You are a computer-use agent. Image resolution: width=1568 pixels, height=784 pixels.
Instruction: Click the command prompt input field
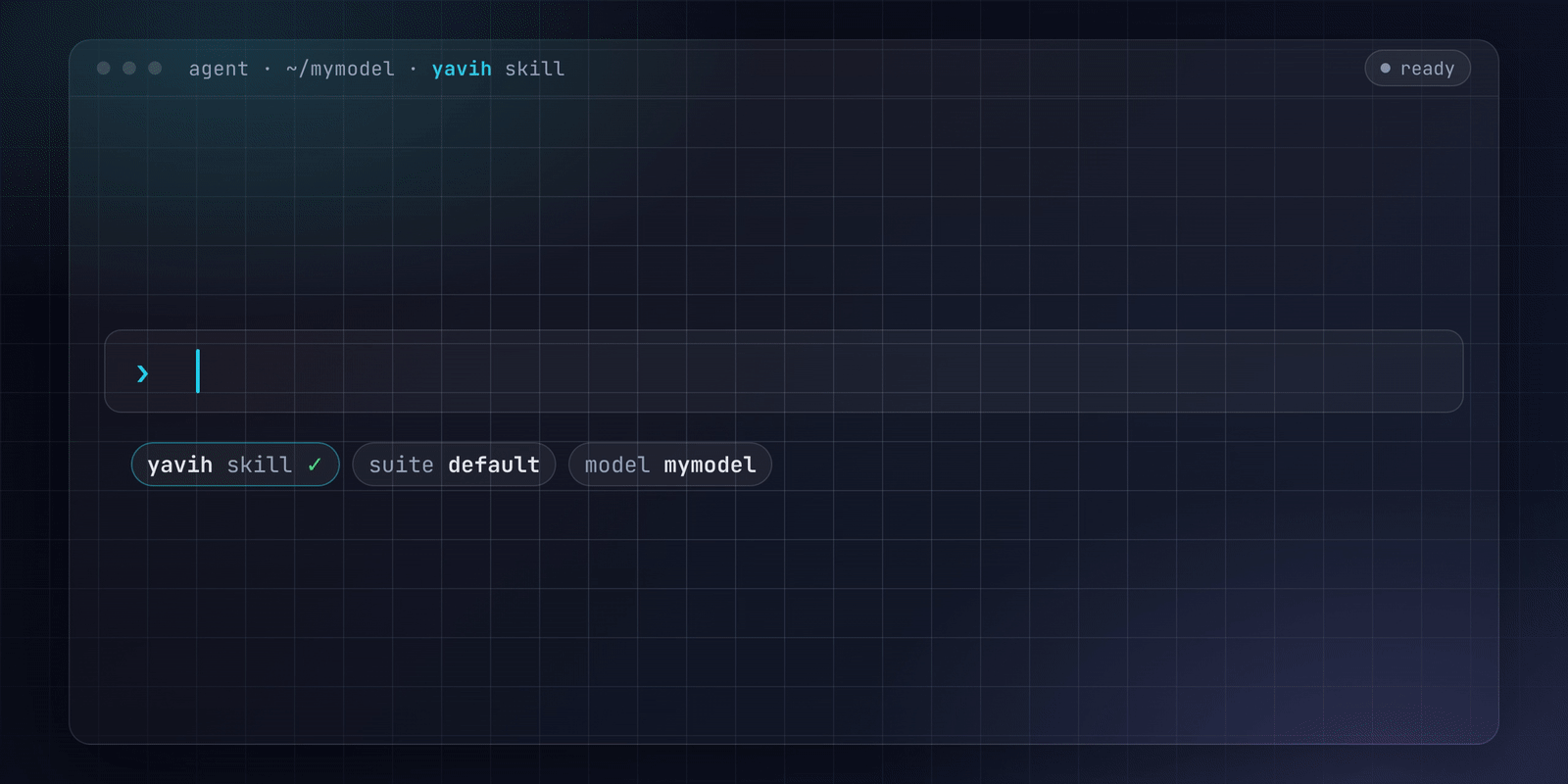click(x=784, y=371)
